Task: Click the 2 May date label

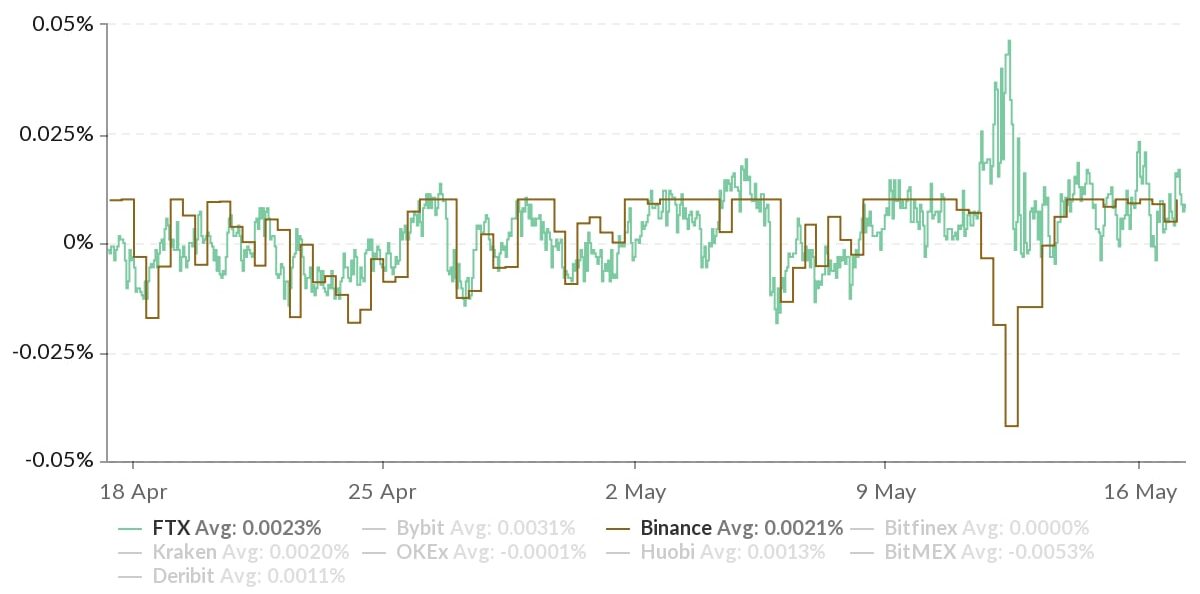Action: tap(635, 493)
